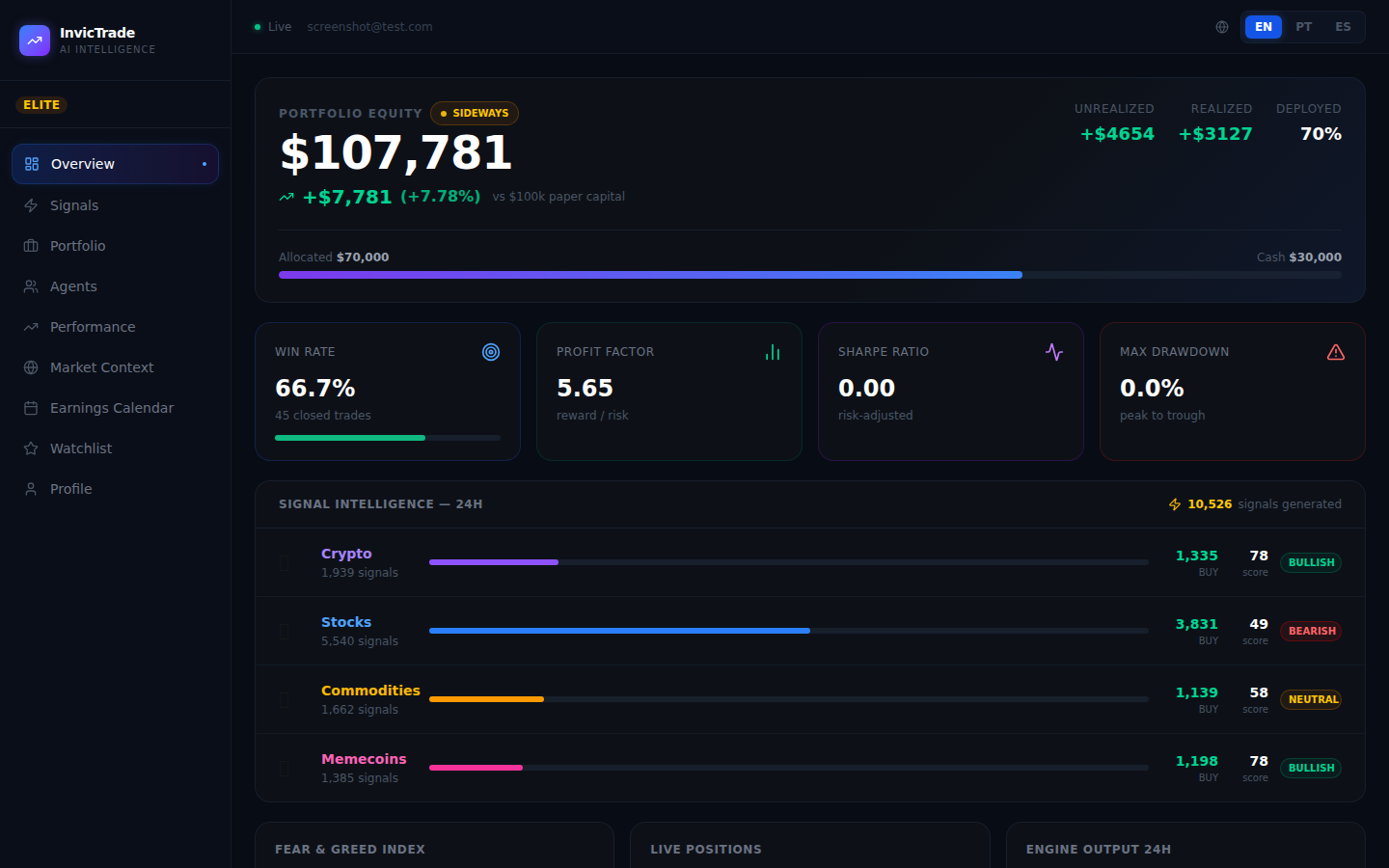Open the Earnings Calendar icon
Screen dimensions: 1389x868
(x=30, y=407)
